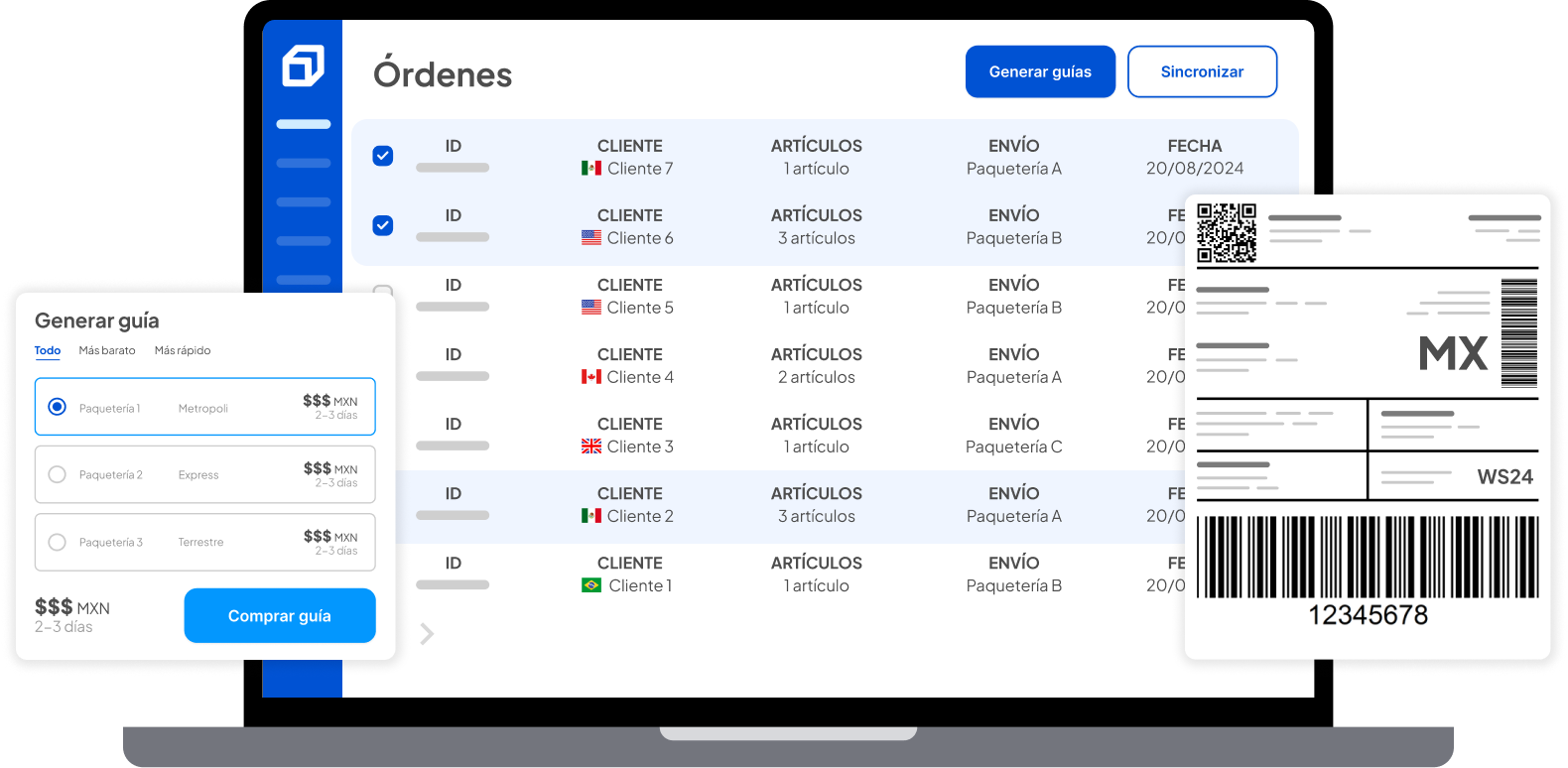1568x768 pixels.
Task: Click the Mexico flag beside Cliente 7
Action: pos(591,169)
